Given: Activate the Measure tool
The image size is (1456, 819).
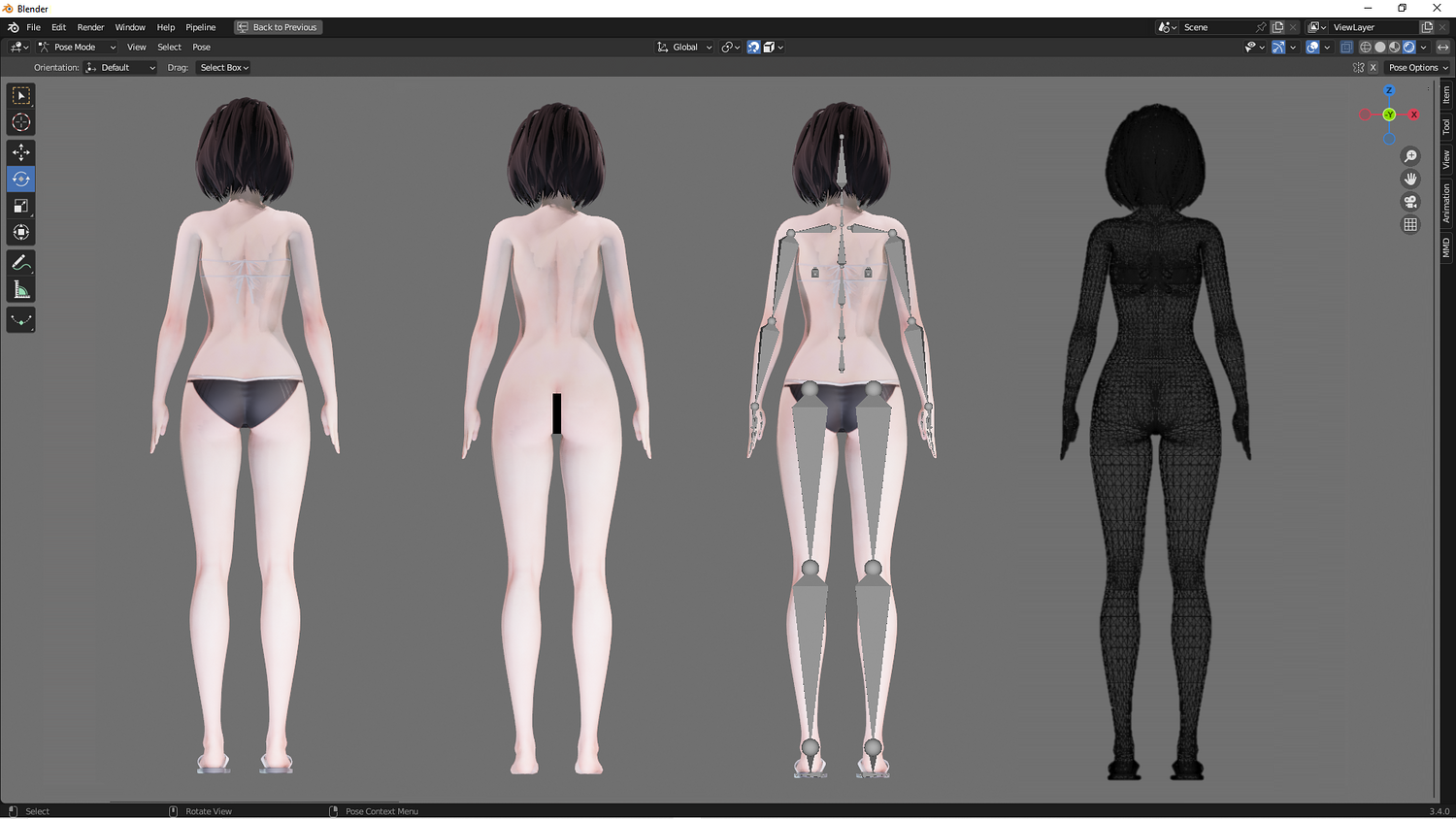Looking at the screenshot, I should point(21,289).
